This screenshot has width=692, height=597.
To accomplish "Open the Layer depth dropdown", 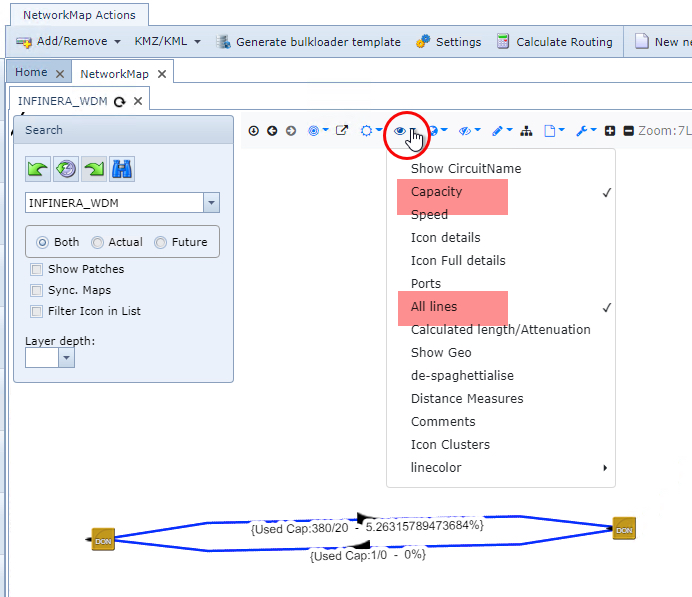I will [x=67, y=358].
